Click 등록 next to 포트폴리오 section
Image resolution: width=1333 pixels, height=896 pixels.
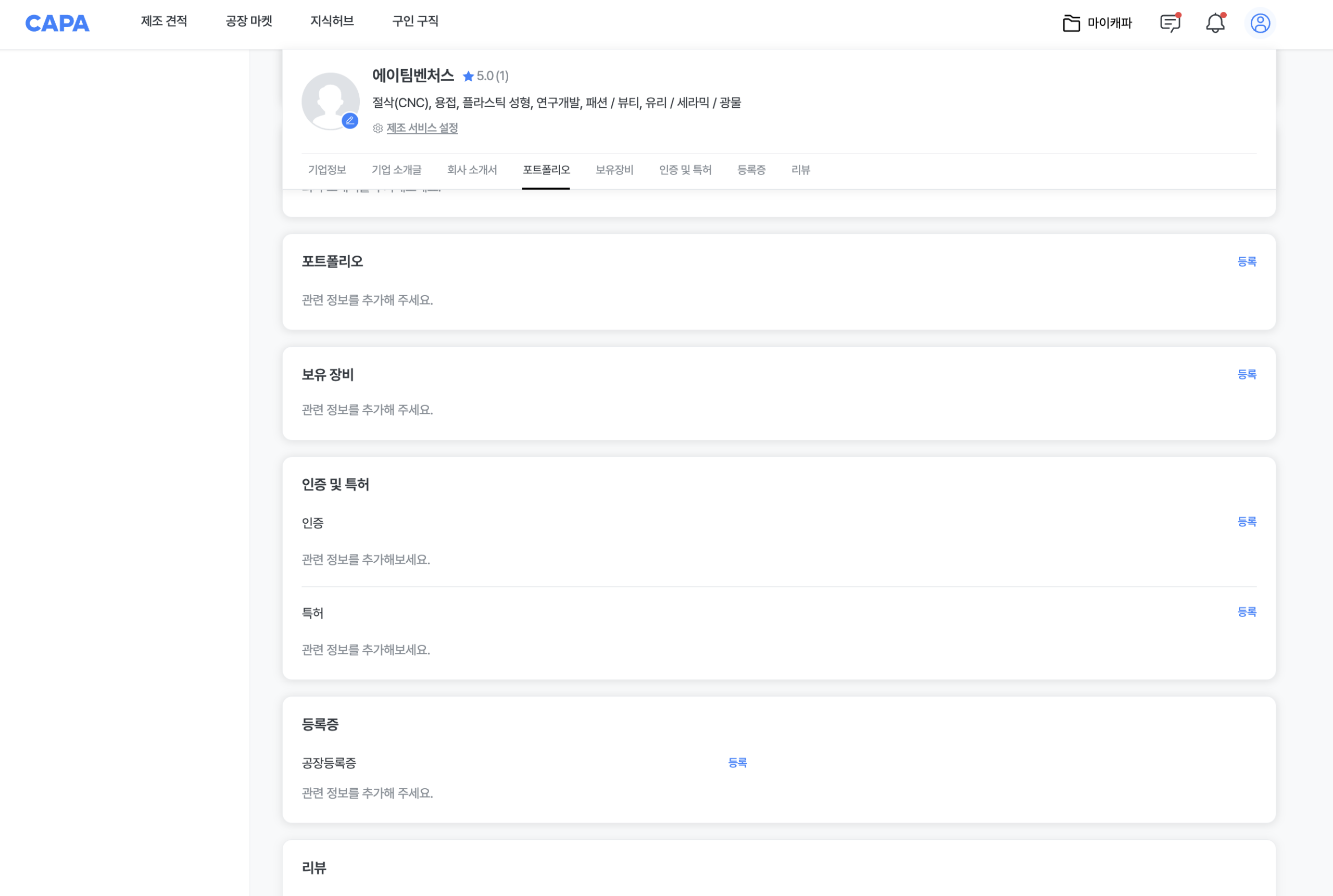click(1247, 261)
